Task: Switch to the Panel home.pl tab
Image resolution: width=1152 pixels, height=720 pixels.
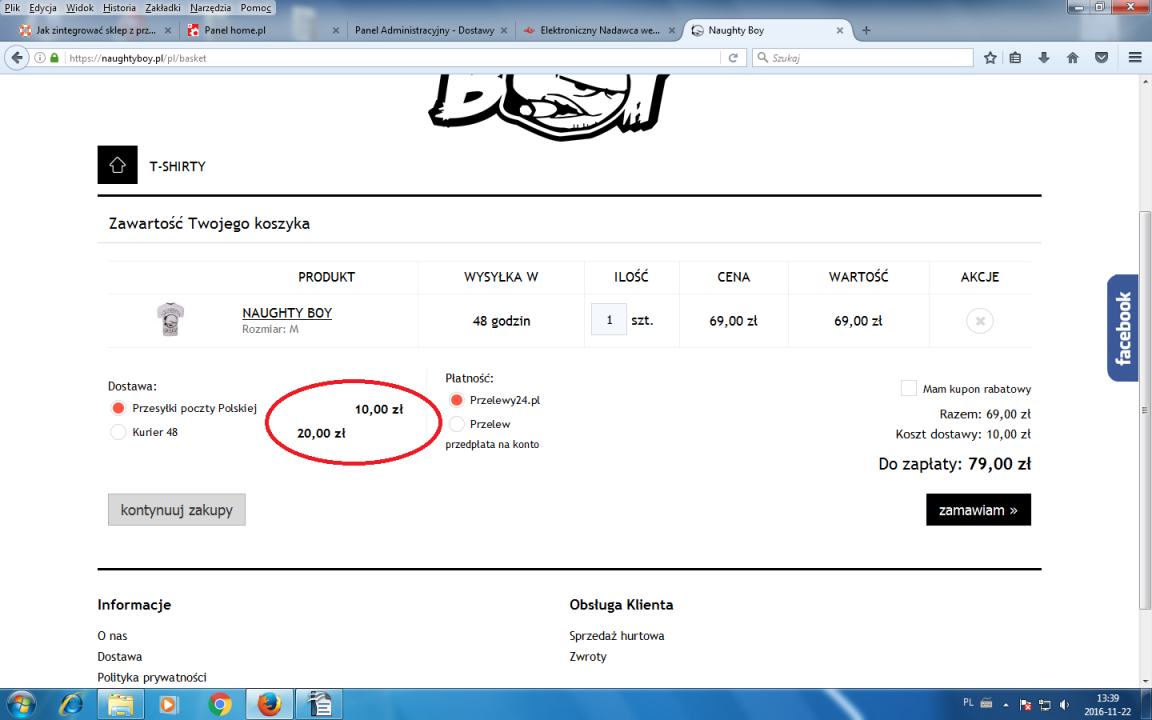Action: click(262, 30)
